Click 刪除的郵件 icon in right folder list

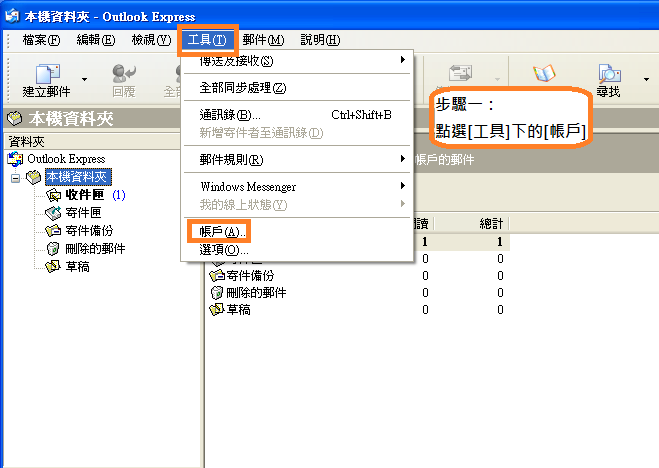[216, 292]
